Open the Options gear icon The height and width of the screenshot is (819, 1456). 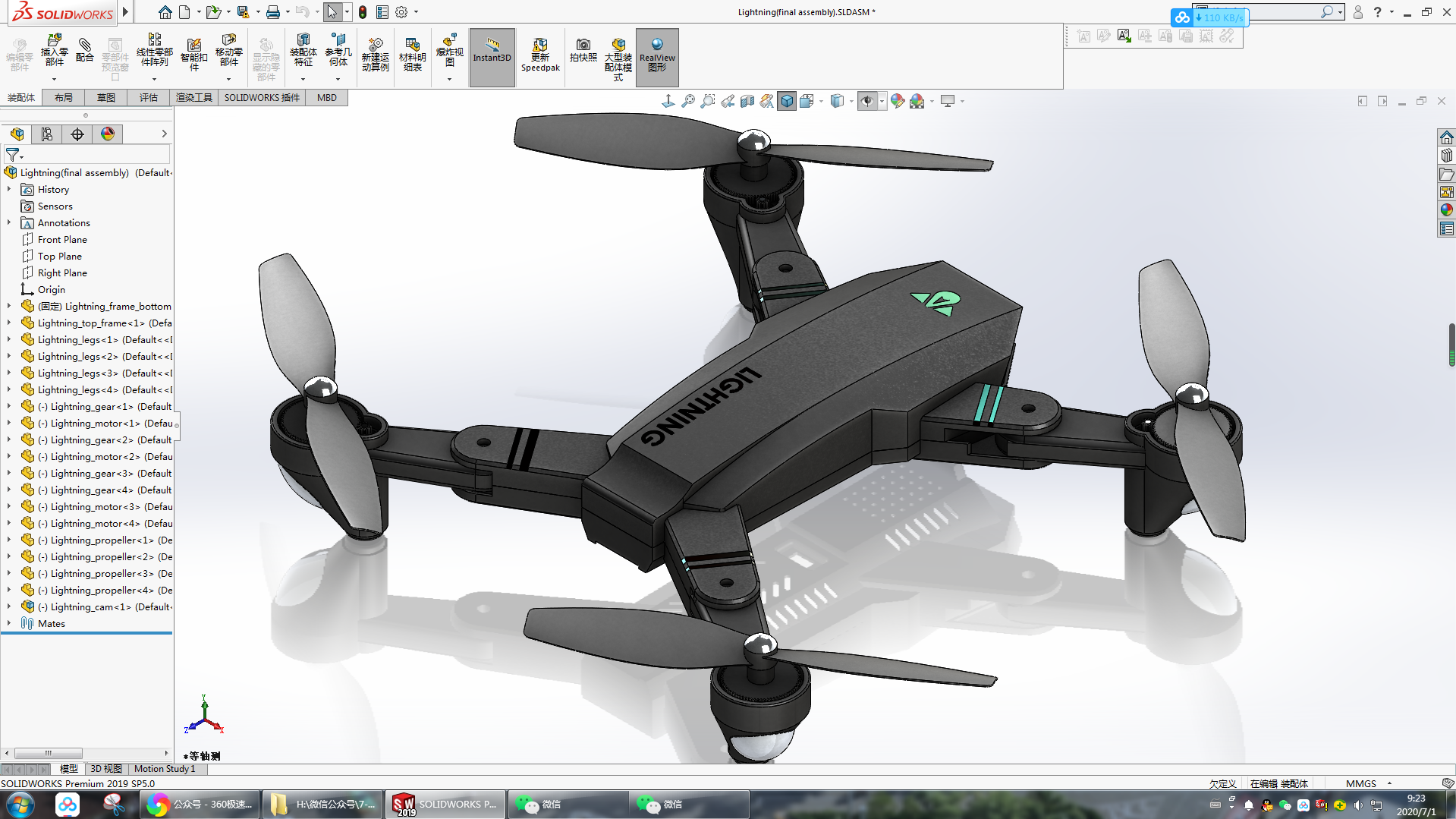tap(401, 12)
